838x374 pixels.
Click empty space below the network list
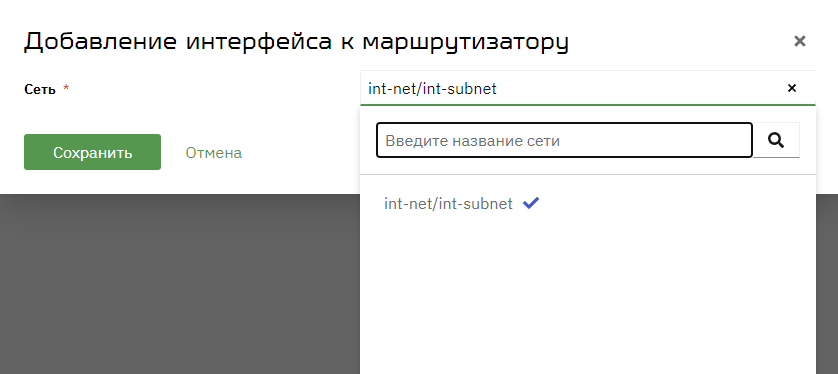click(x=588, y=299)
